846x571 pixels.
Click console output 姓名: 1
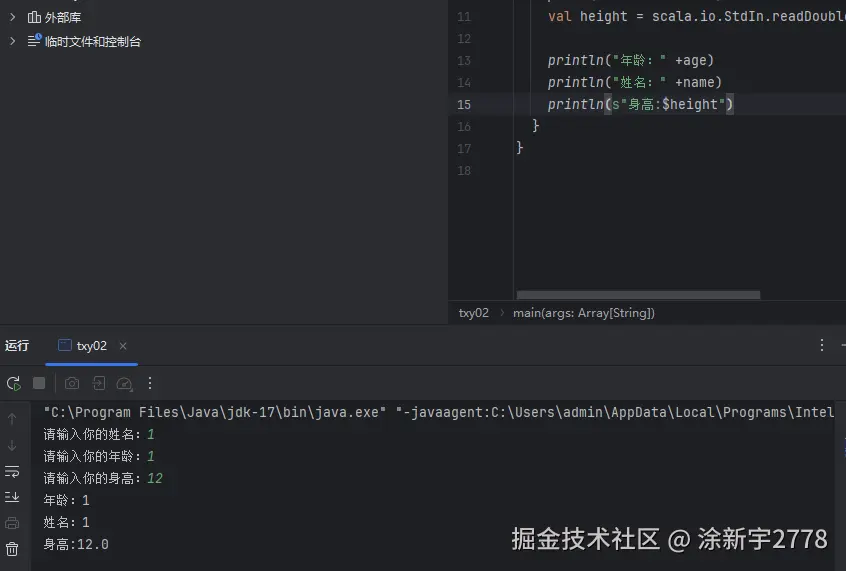tap(66, 522)
